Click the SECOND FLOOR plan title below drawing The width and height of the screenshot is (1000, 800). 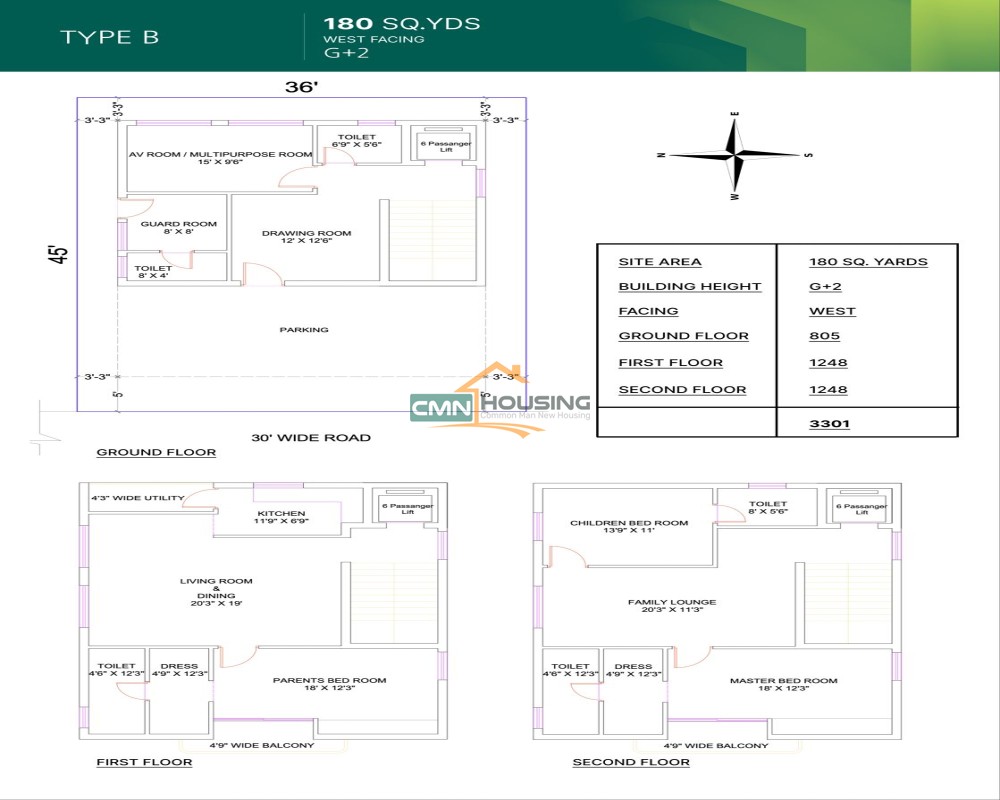tap(631, 762)
